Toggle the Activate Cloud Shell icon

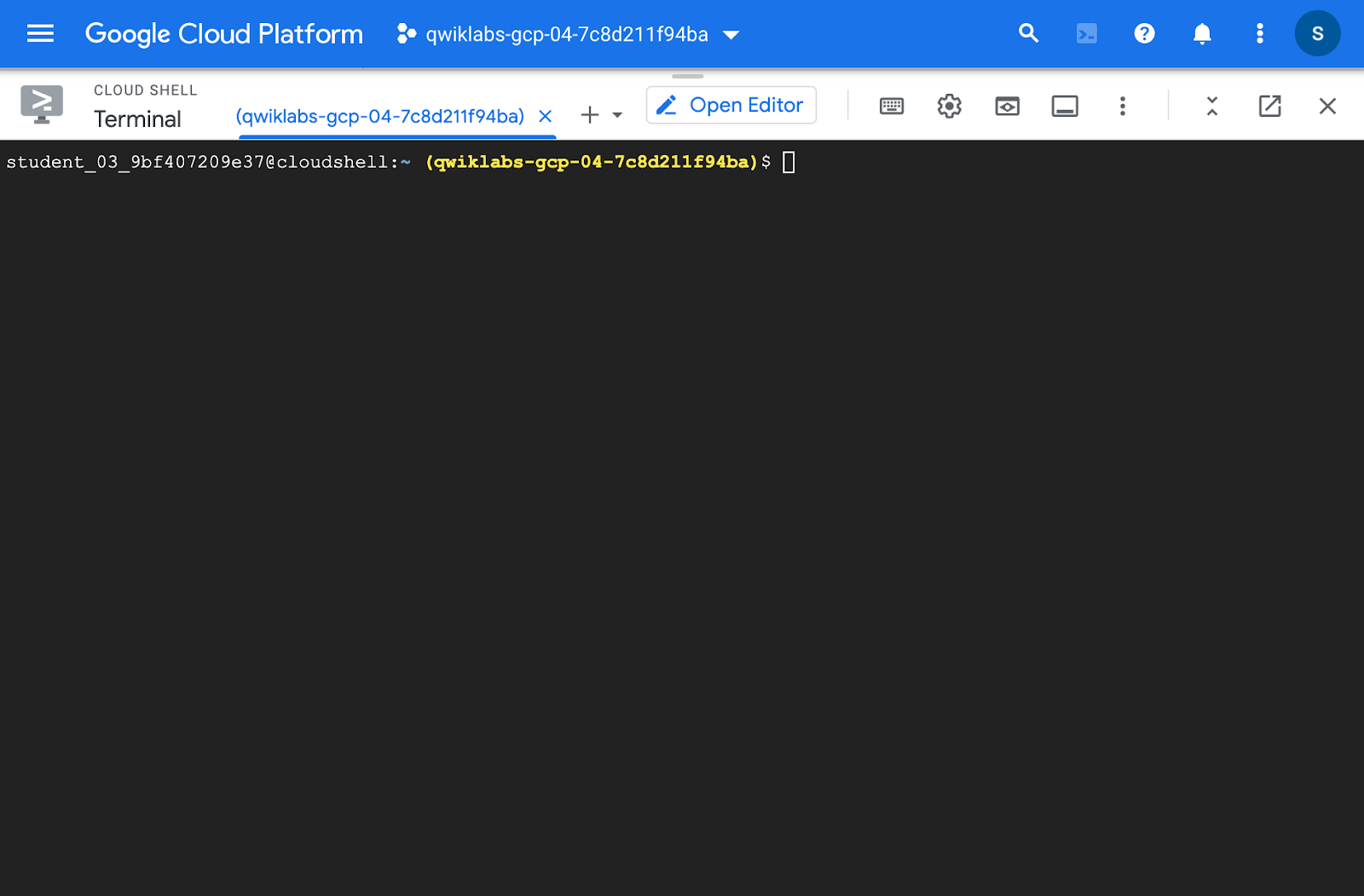(1086, 34)
